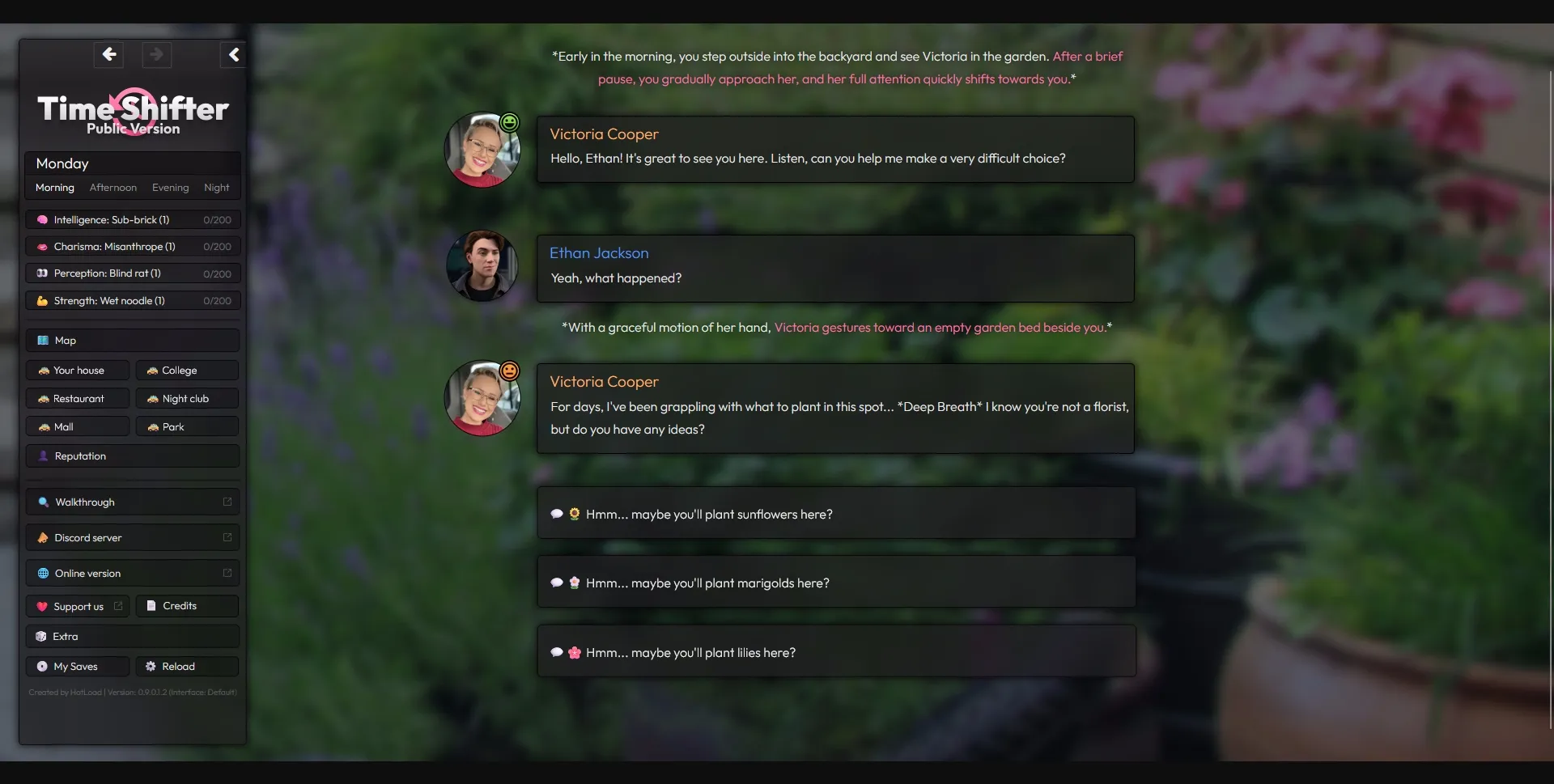This screenshot has width=1554, height=784.
Task: Expand the Reputation section
Action: click(133, 456)
